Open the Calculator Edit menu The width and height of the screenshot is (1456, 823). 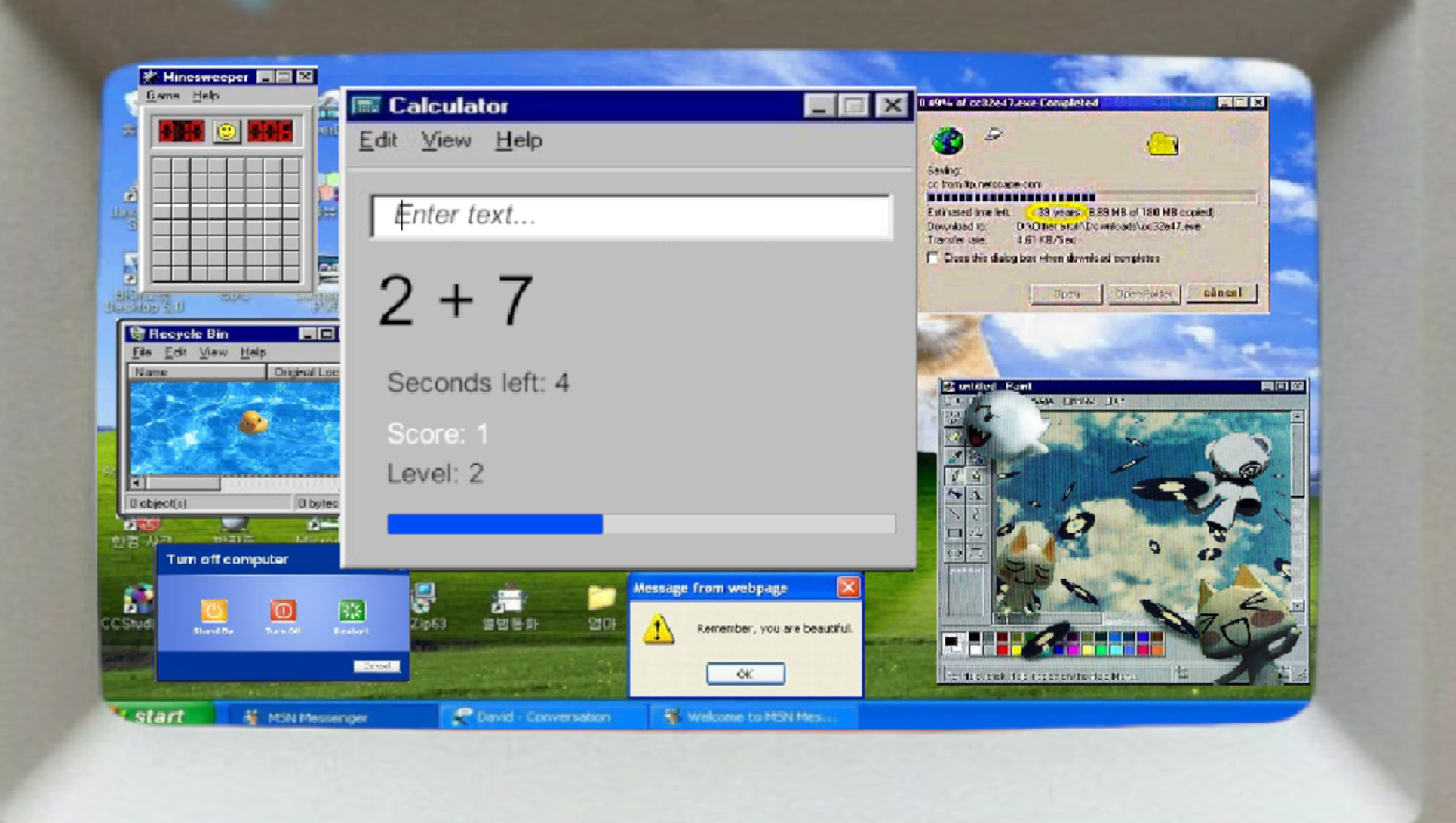click(377, 140)
